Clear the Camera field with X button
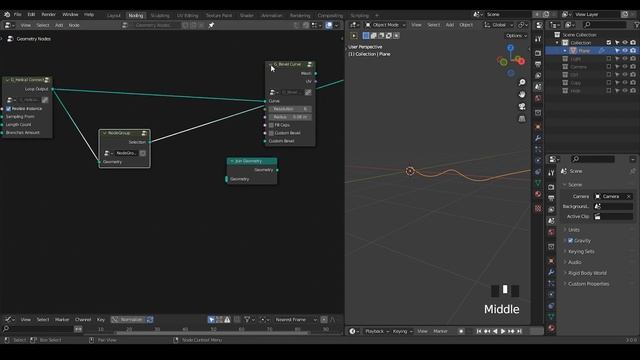The width and height of the screenshot is (640, 360). pyautogui.click(x=629, y=197)
